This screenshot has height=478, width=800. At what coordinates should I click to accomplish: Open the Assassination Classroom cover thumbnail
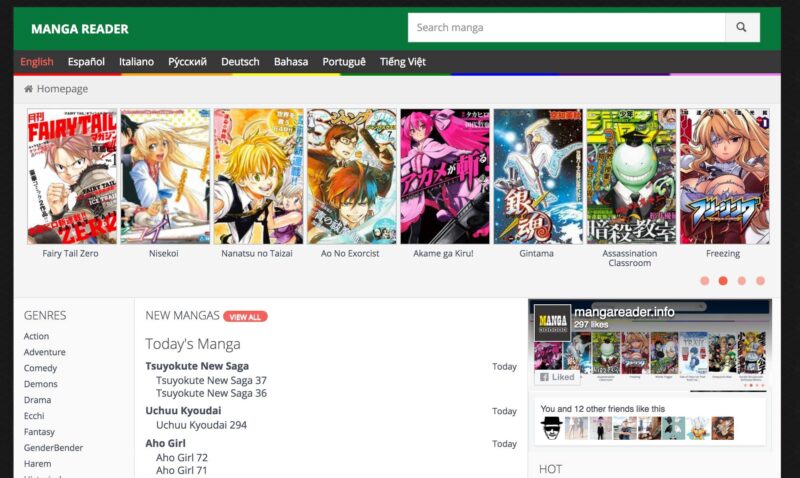coord(631,176)
